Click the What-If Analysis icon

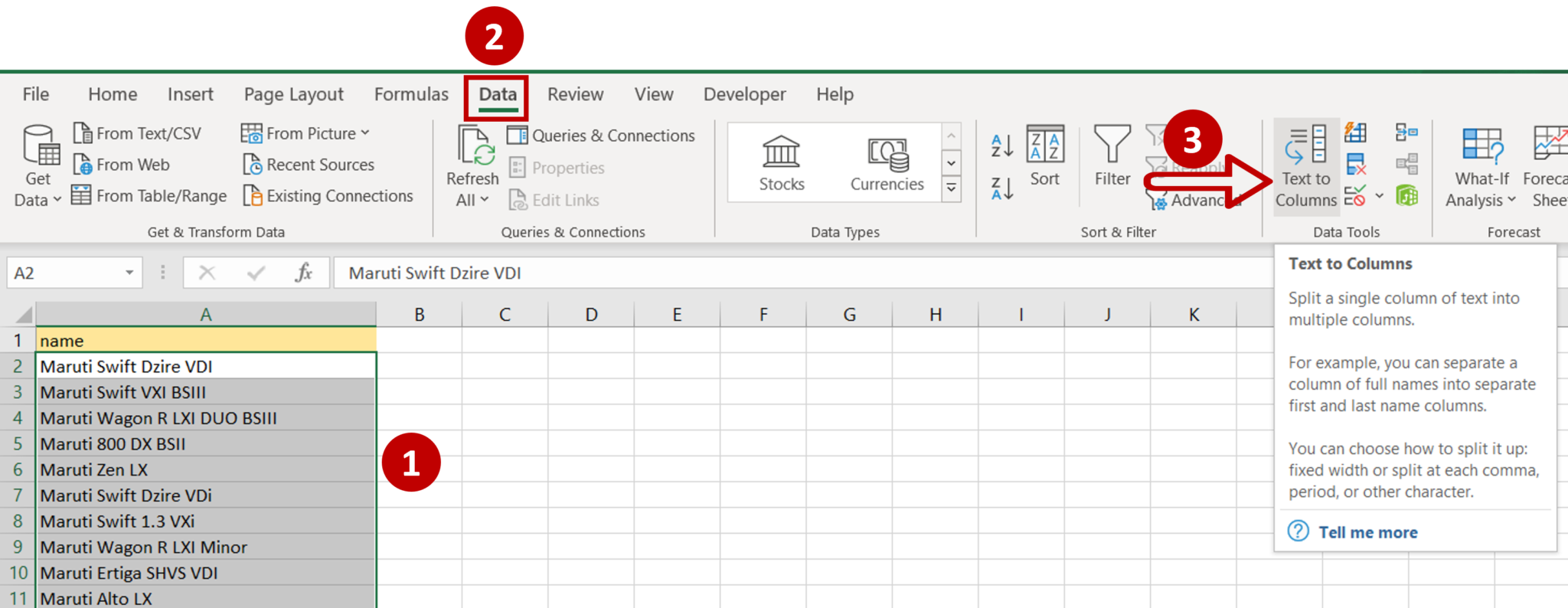pyautogui.click(x=1482, y=145)
